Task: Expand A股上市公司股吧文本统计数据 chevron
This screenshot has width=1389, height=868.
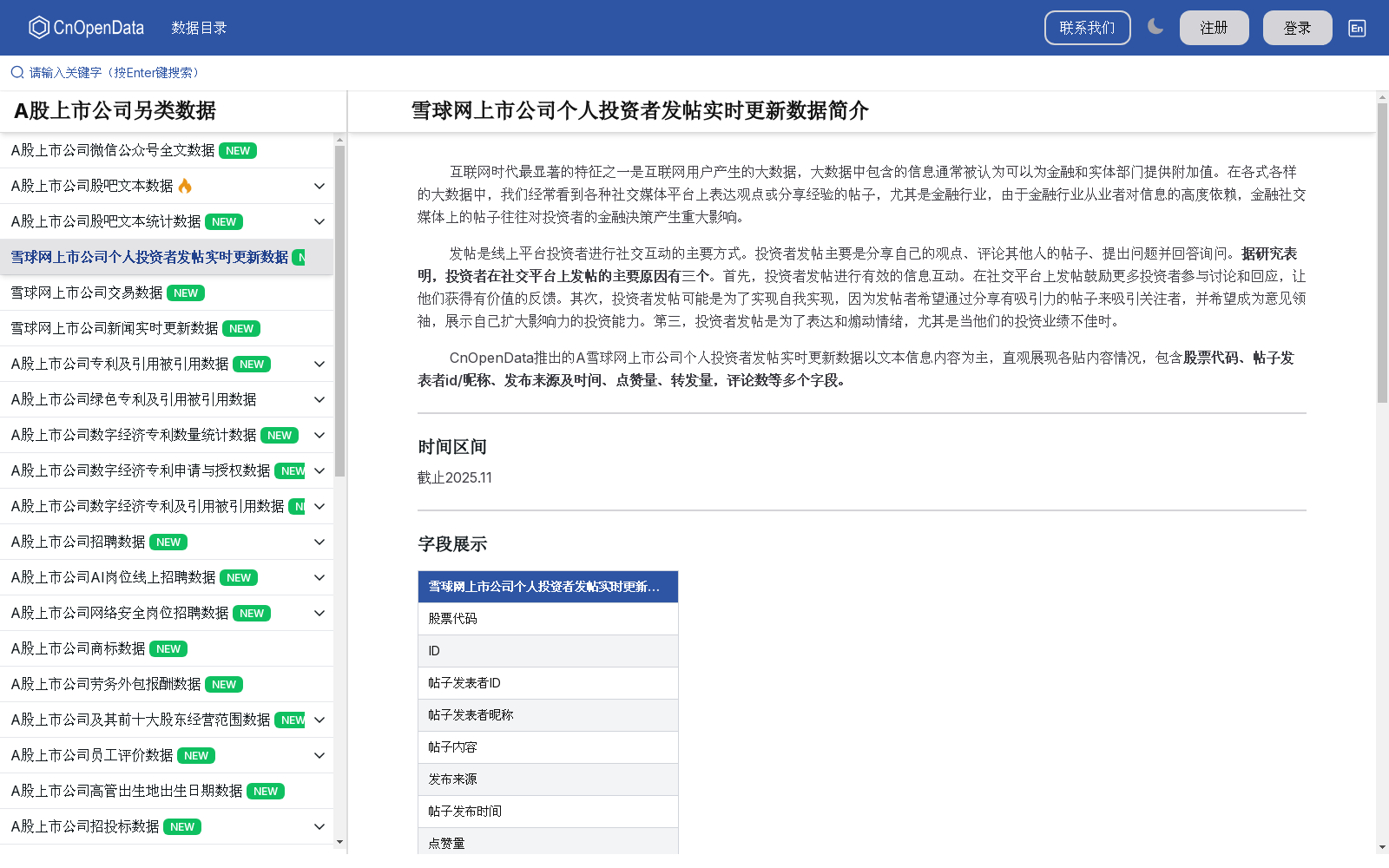Action: pyautogui.click(x=319, y=221)
